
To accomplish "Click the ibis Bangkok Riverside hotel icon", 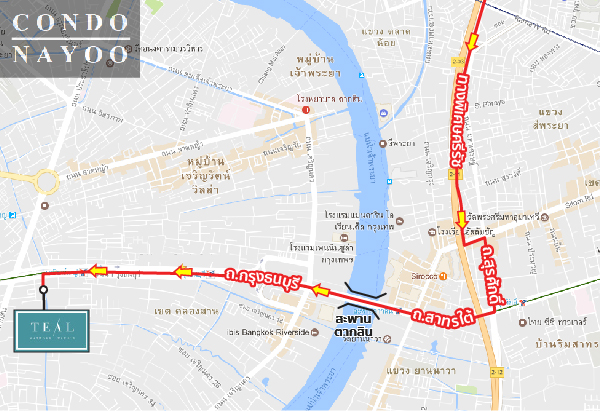I will click(x=315, y=332).
